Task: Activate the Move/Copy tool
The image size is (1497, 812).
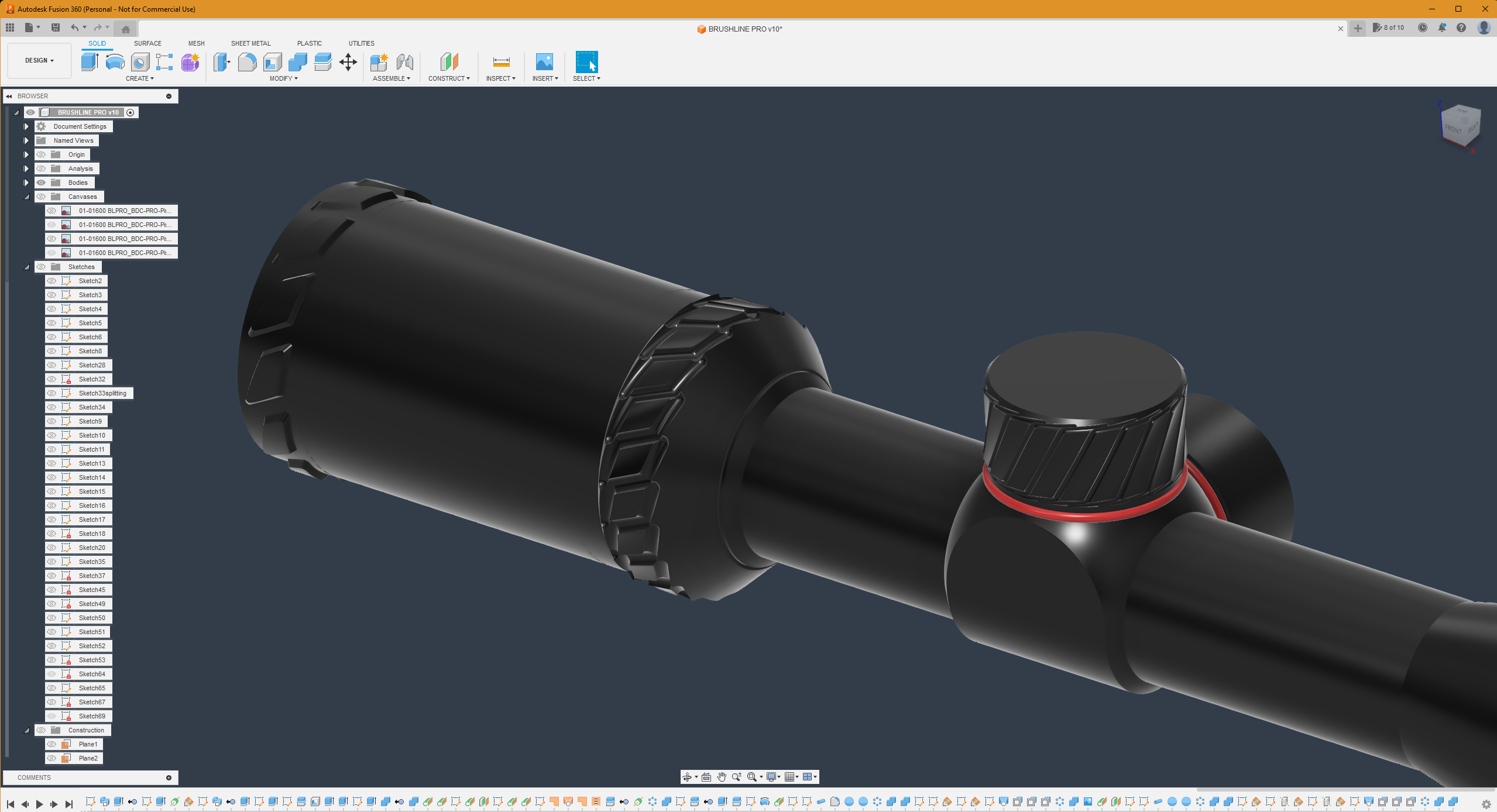Action: tap(348, 61)
